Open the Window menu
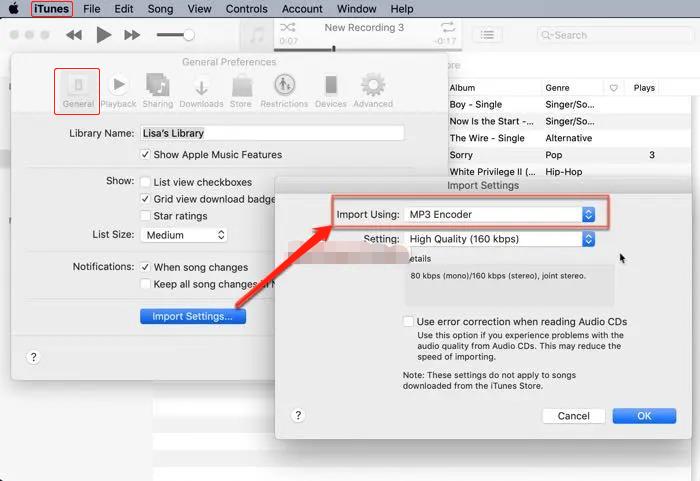This screenshot has height=481, width=700. [x=356, y=8]
